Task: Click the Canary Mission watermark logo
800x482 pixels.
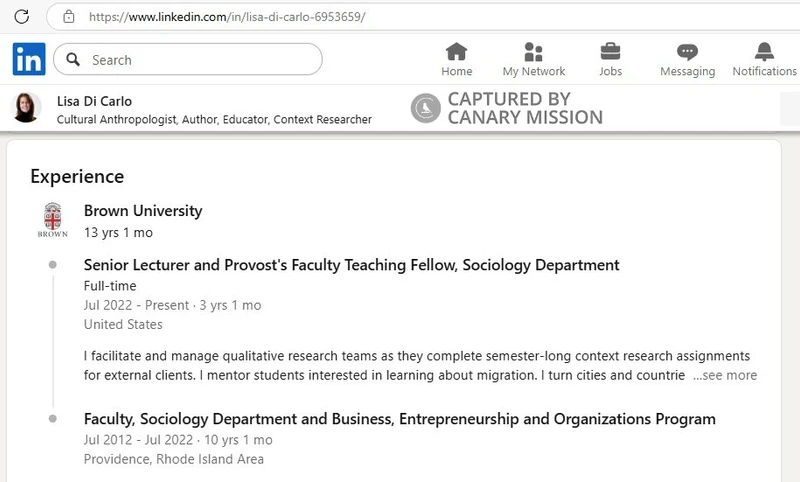Action: 426,108
